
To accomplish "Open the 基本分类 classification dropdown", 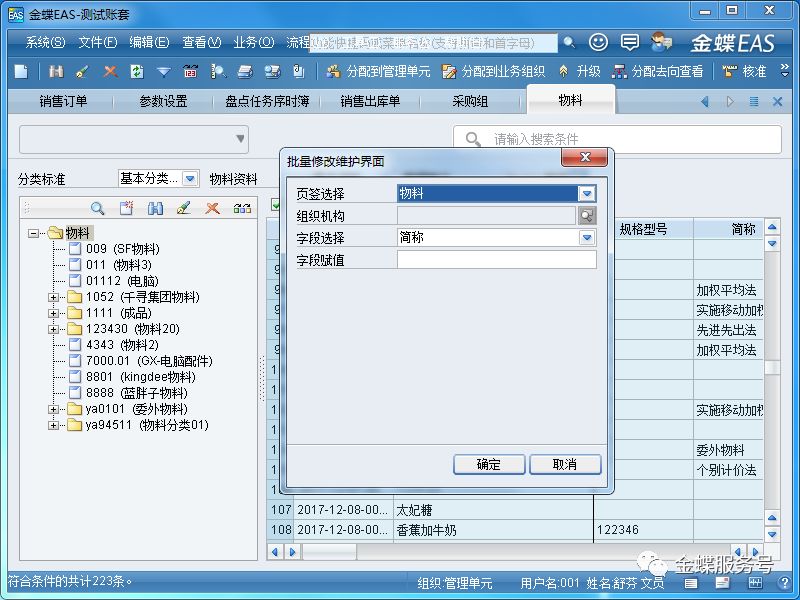I will (x=190, y=179).
